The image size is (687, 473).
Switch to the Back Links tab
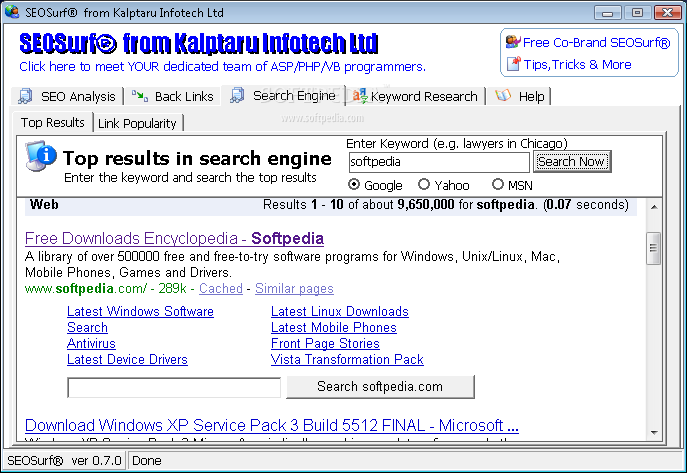click(173, 96)
